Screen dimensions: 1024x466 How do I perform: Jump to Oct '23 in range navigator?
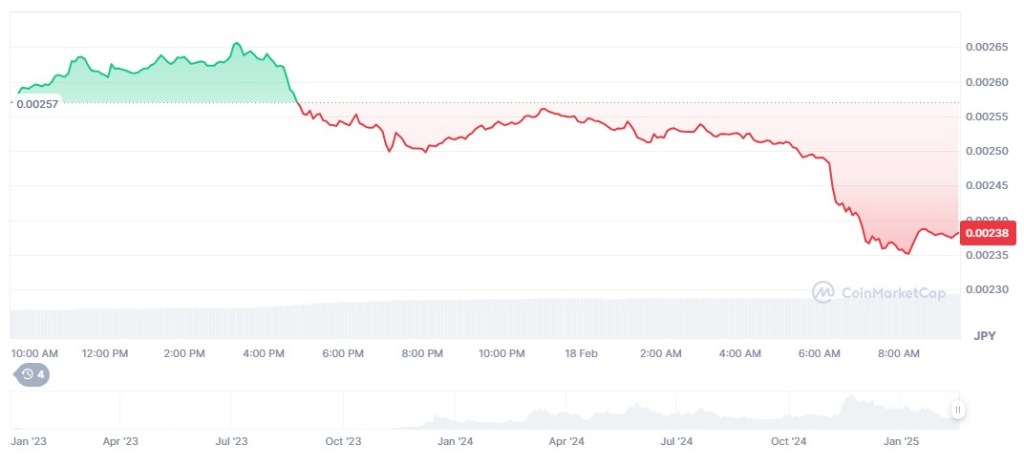(x=343, y=440)
